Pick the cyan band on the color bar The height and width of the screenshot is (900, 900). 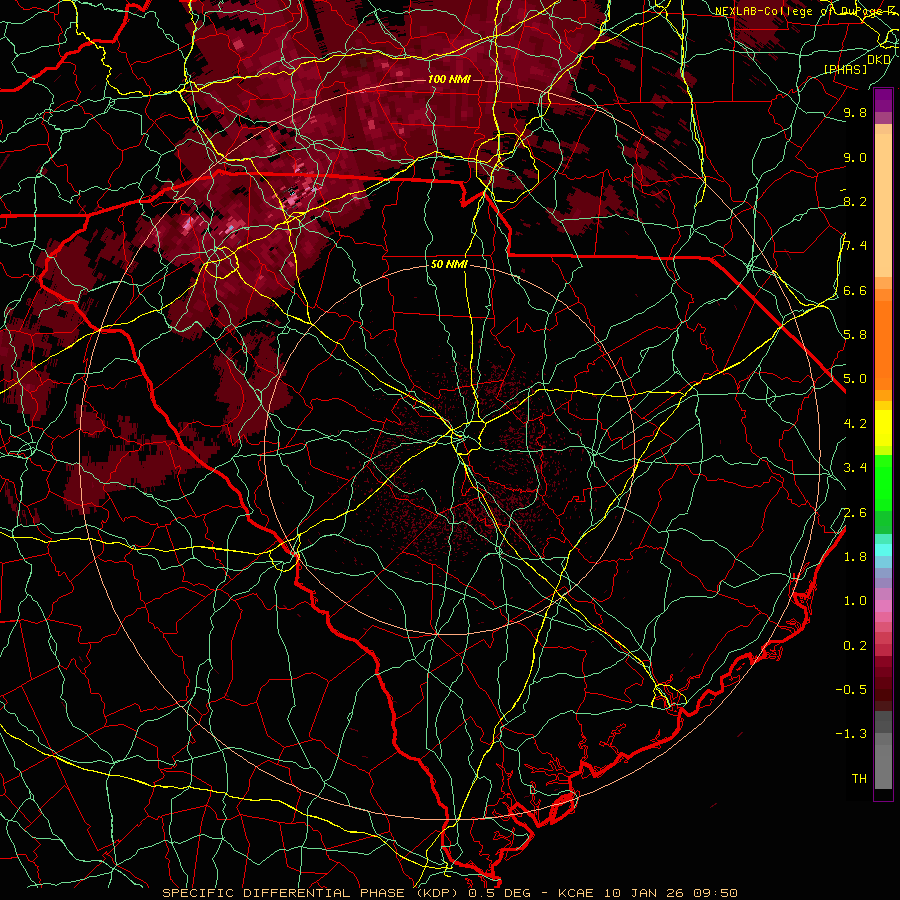pyautogui.click(x=883, y=550)
